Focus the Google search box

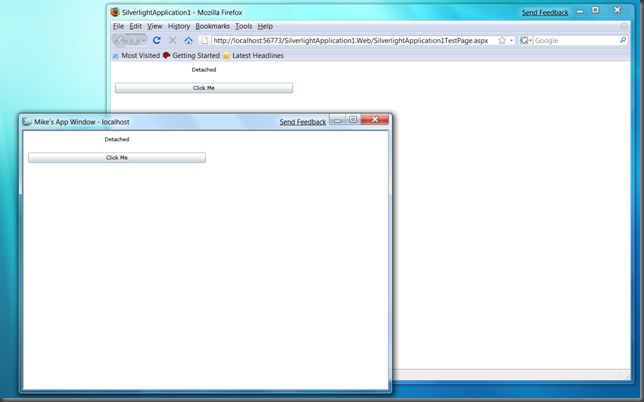coord(576,40)
